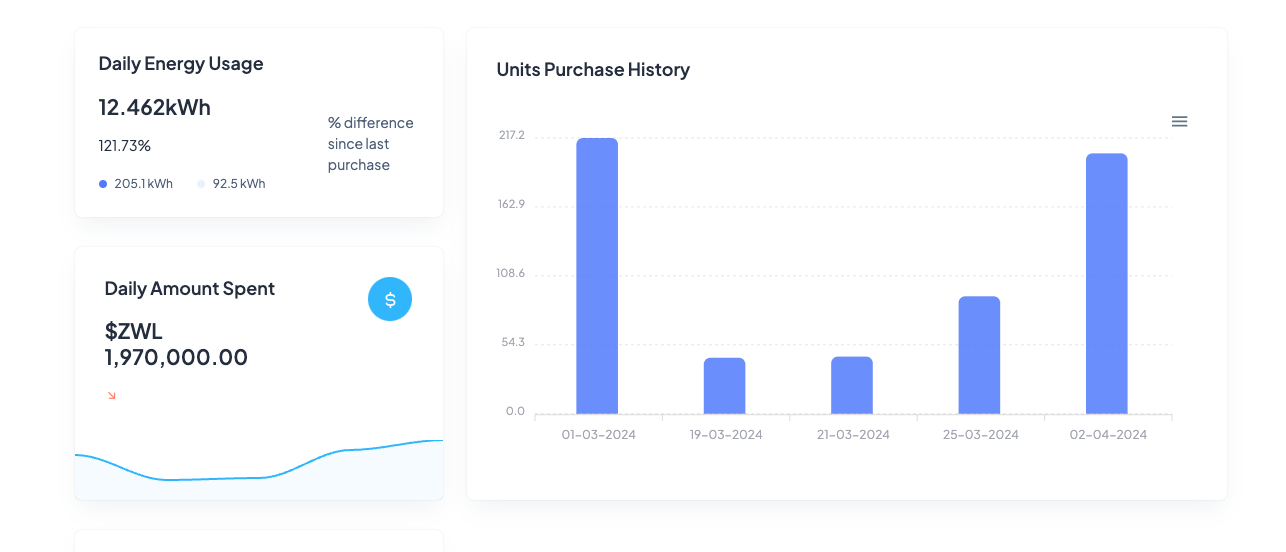Click the blue dollar sign icon
This screenshot has height=552, width=1286.
pyautogui.click(x=390, y=299)
